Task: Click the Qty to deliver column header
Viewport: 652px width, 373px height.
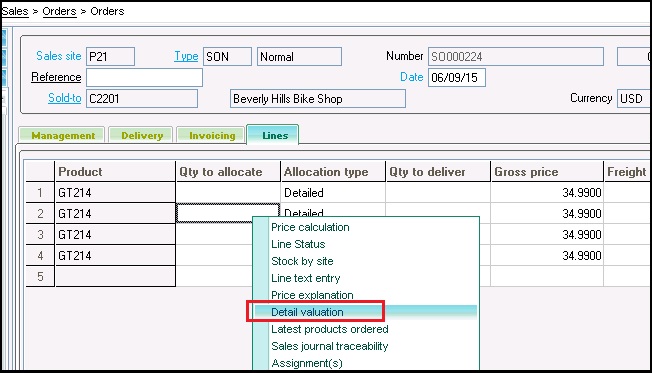Action: 438,171
